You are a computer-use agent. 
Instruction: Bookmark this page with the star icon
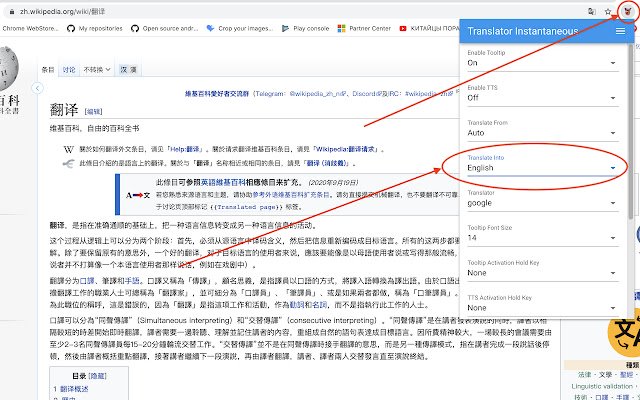(608, 11)
